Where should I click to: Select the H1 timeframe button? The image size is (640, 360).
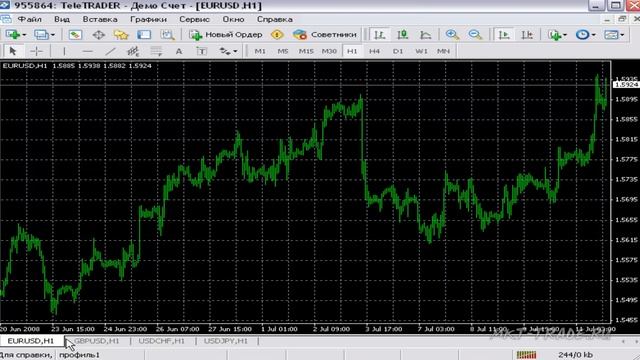click(x=352, y=51)
